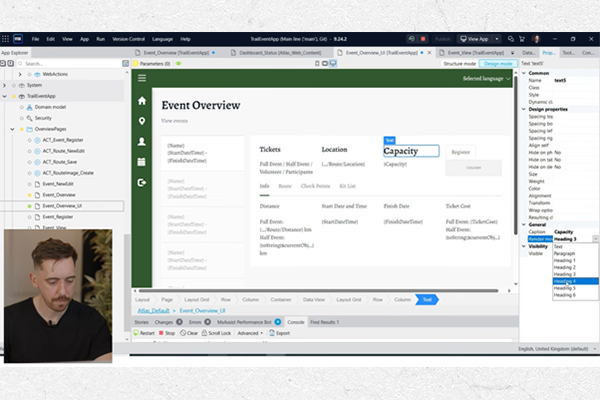Click the Atlas_Default breadcrumb link

(x=153, y=311)
